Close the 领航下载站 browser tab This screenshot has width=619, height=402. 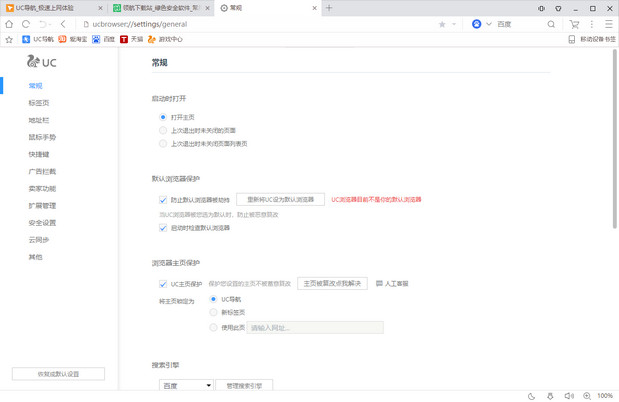tap(207, 8)
